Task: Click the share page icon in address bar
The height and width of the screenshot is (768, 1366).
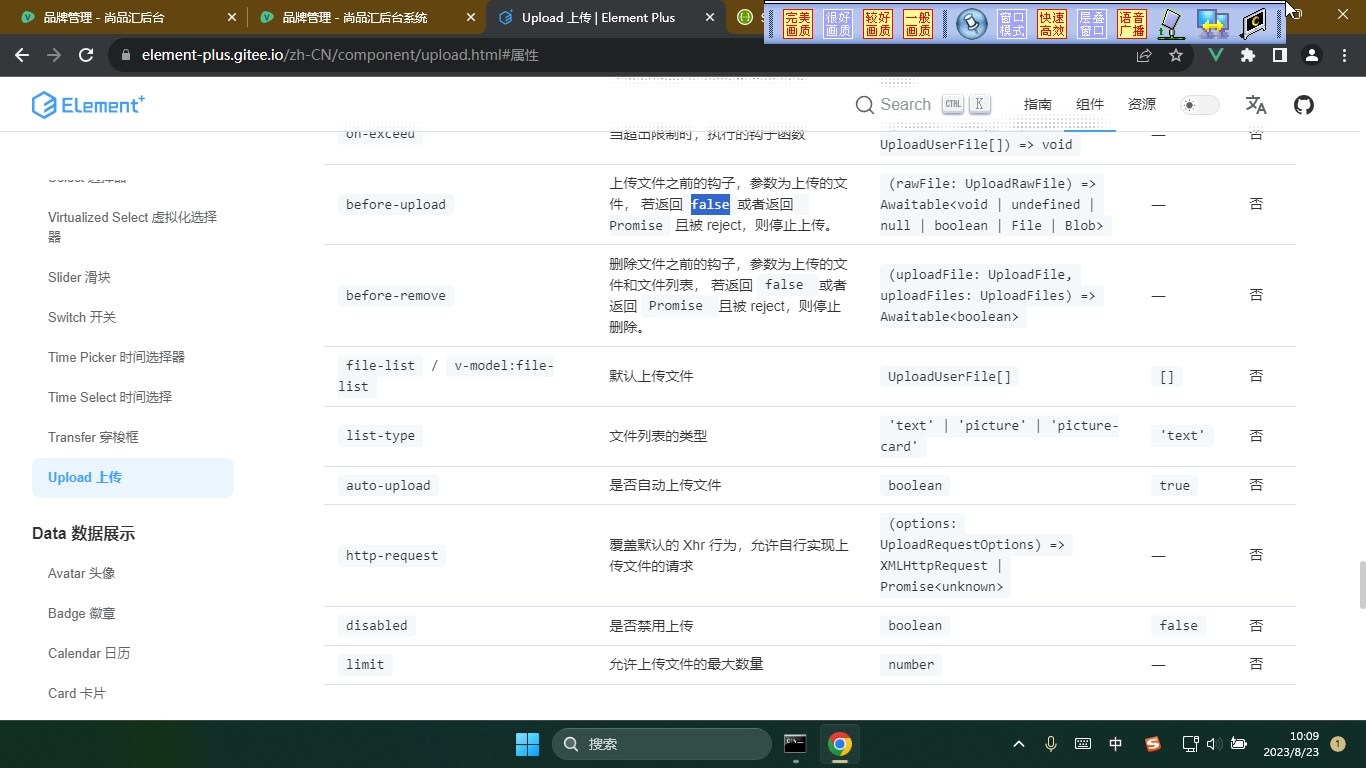Action: coord(1144,55)
